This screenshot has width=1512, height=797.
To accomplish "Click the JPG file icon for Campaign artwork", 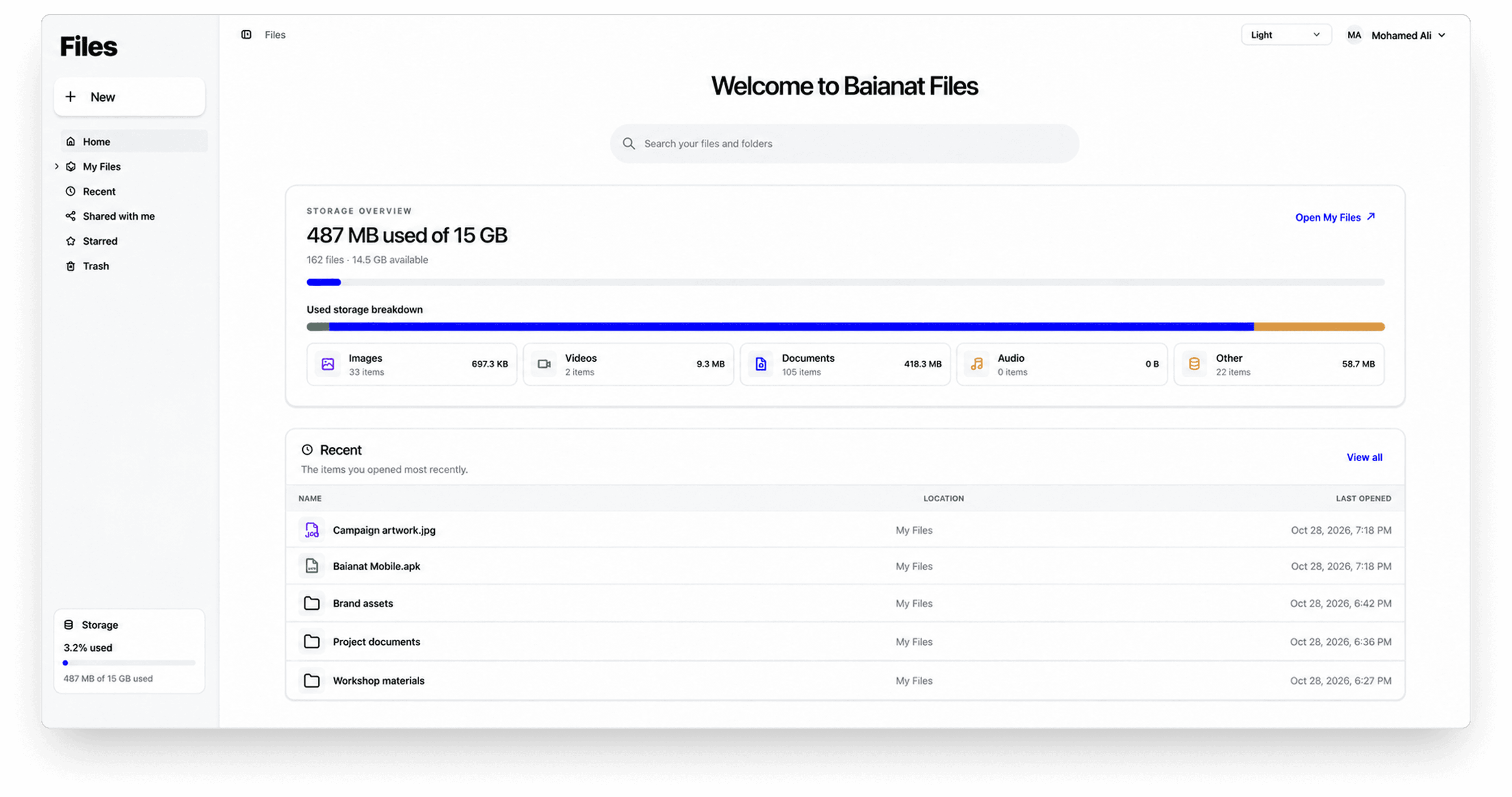I will point(312,530).
